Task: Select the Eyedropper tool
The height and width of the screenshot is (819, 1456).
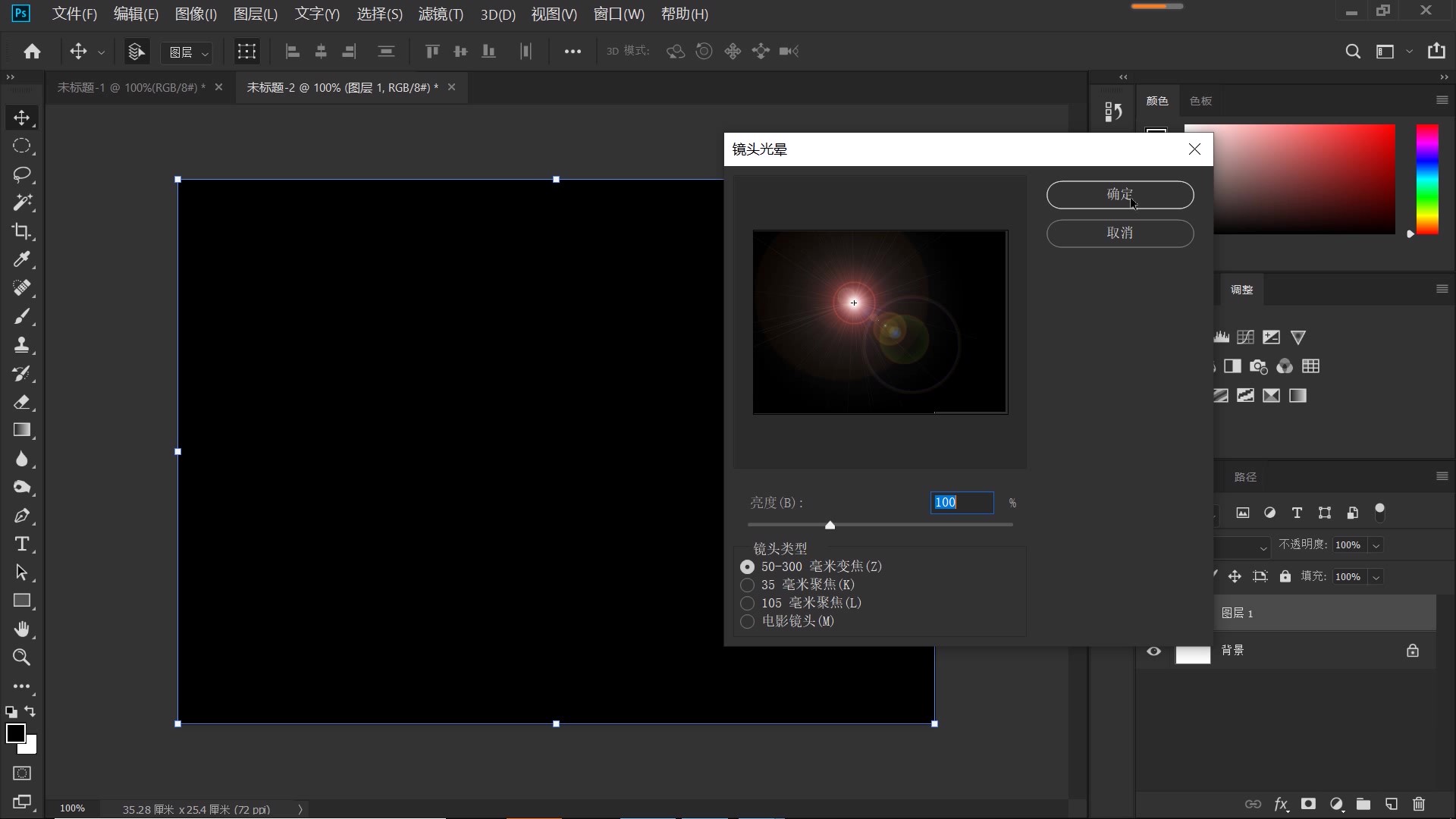Action: (x=21, y=259)
